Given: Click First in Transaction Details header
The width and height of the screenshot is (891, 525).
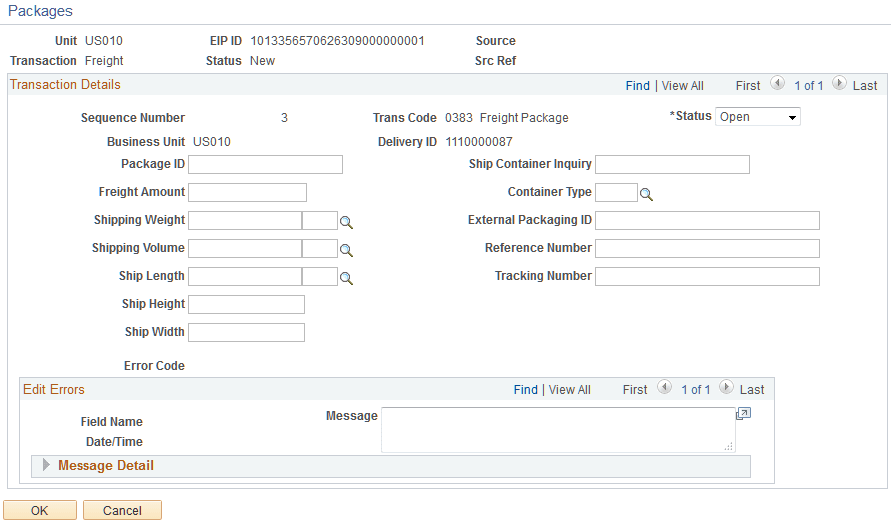Looking at the screenshot, I should click(x=748, y=86).
